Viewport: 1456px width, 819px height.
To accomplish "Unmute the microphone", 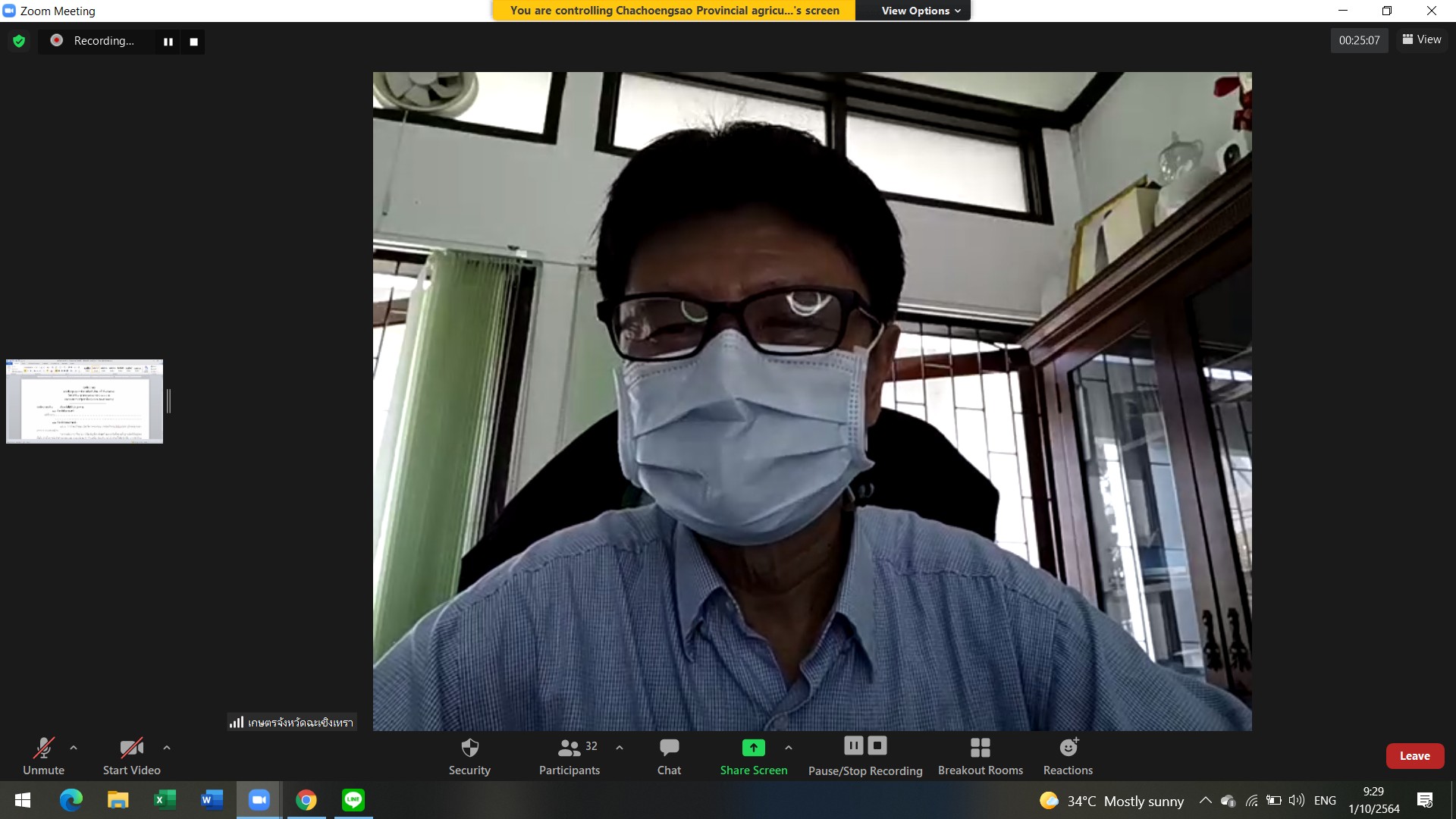I will [x=44, y=756].
